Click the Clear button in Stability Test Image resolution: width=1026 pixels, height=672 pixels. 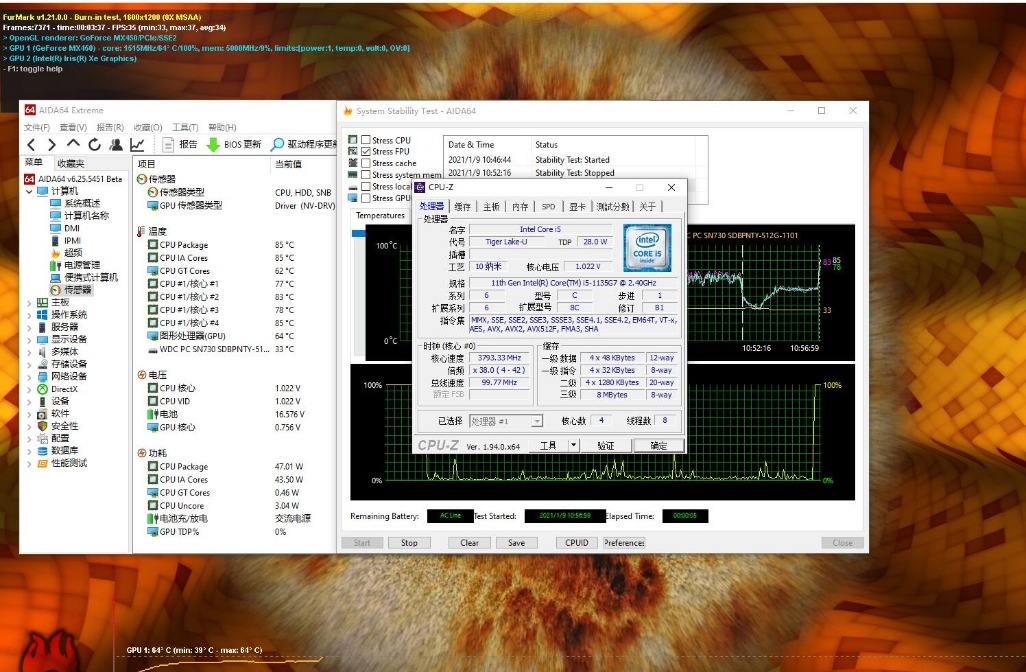[469, 543]
